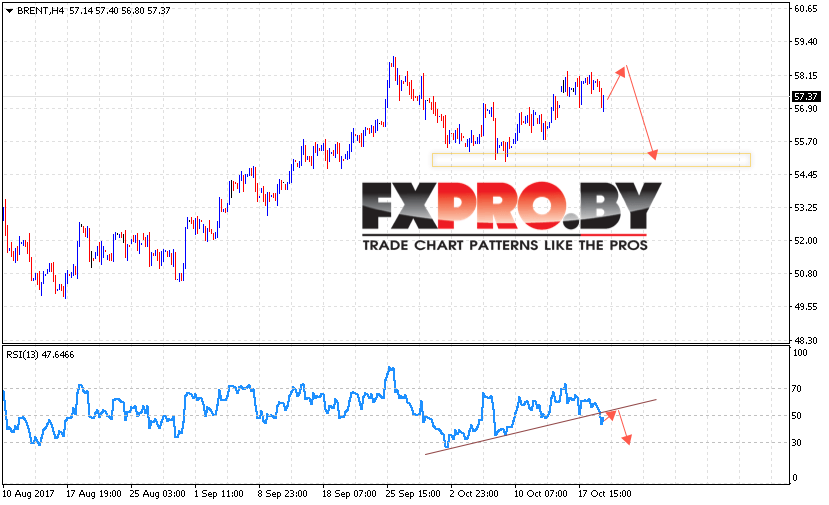829x505 pixels.
Task: Select price axis label 49.55
Action: coord(806,307)
